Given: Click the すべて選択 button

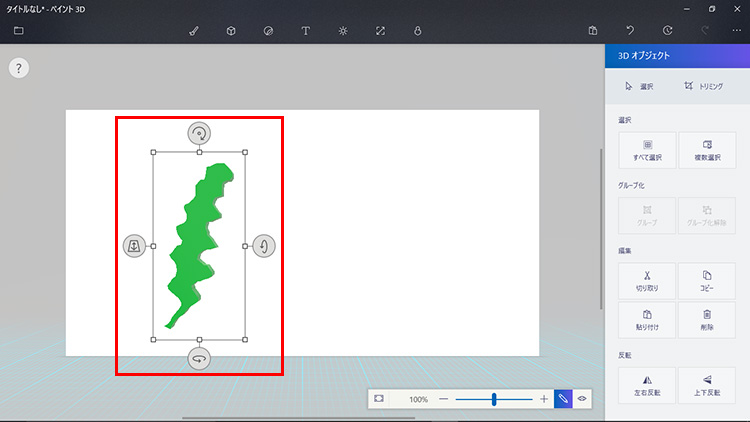Looking at the screenshot, I should 648,150.
